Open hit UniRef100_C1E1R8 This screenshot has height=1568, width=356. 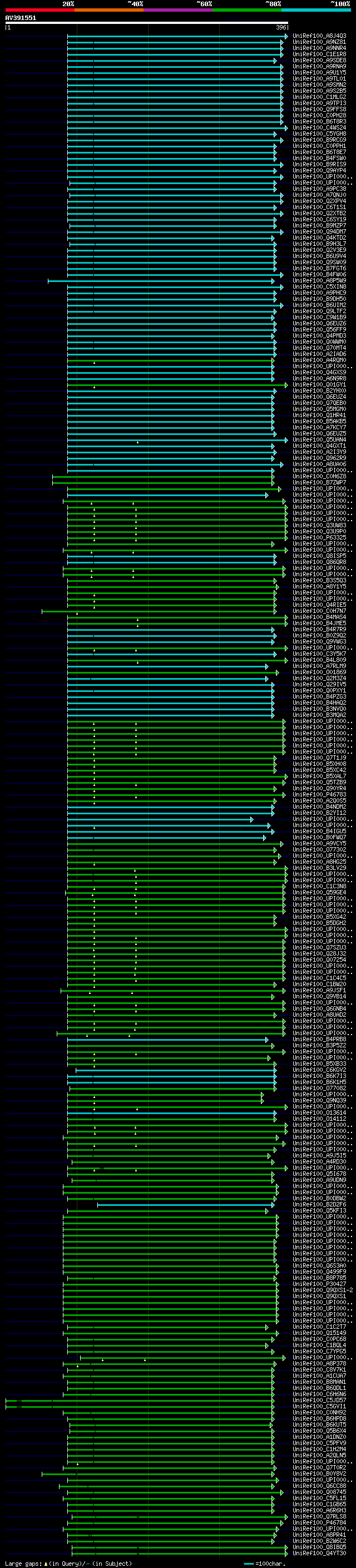(319, 54)
